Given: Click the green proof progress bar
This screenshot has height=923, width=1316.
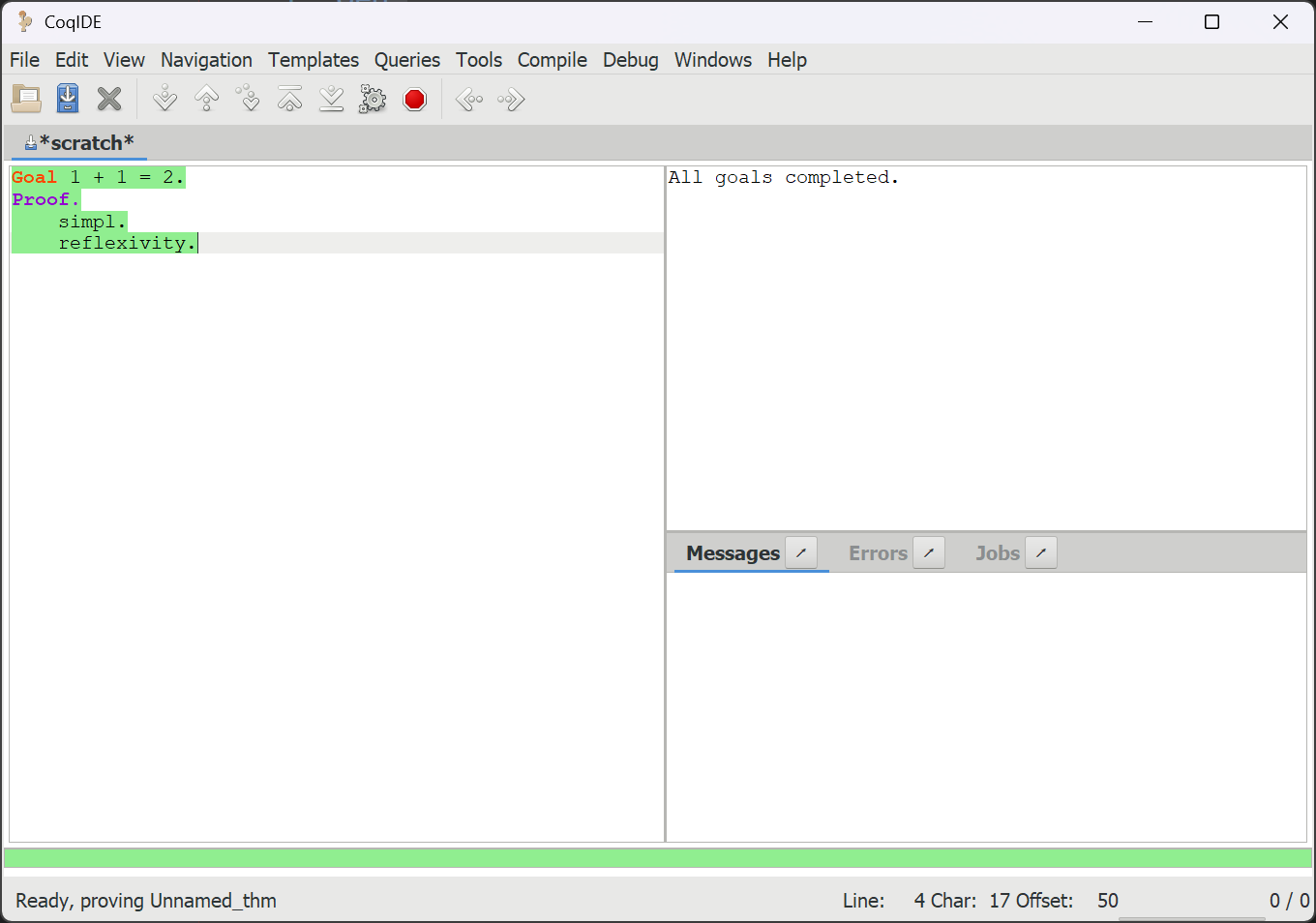Looking at the screenshot, I should (x=658, y=858).
